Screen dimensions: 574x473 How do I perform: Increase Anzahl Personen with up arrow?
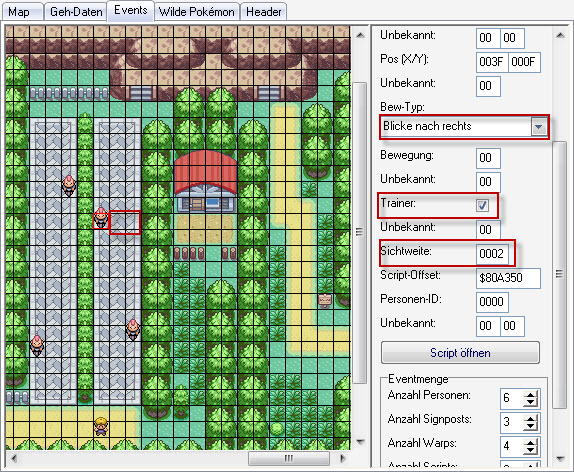pos(530,395)
